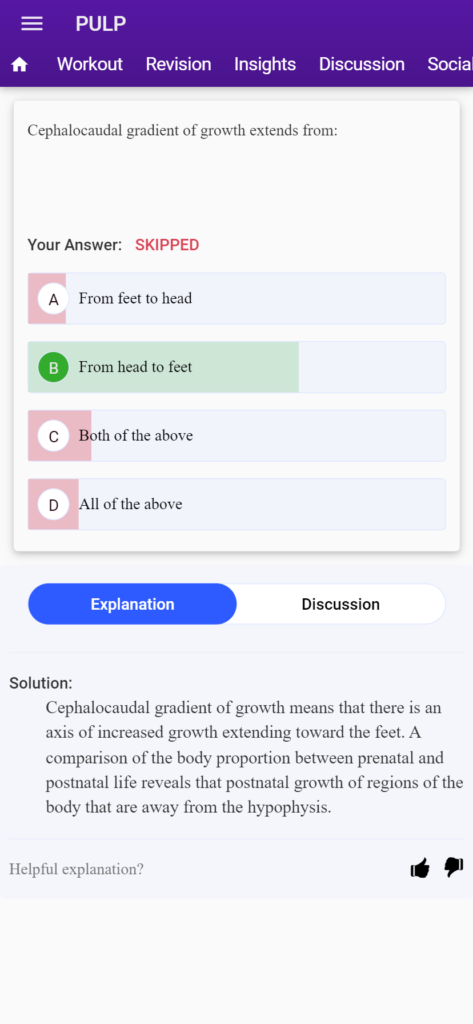Open the Revision tab

pos(178,64)
